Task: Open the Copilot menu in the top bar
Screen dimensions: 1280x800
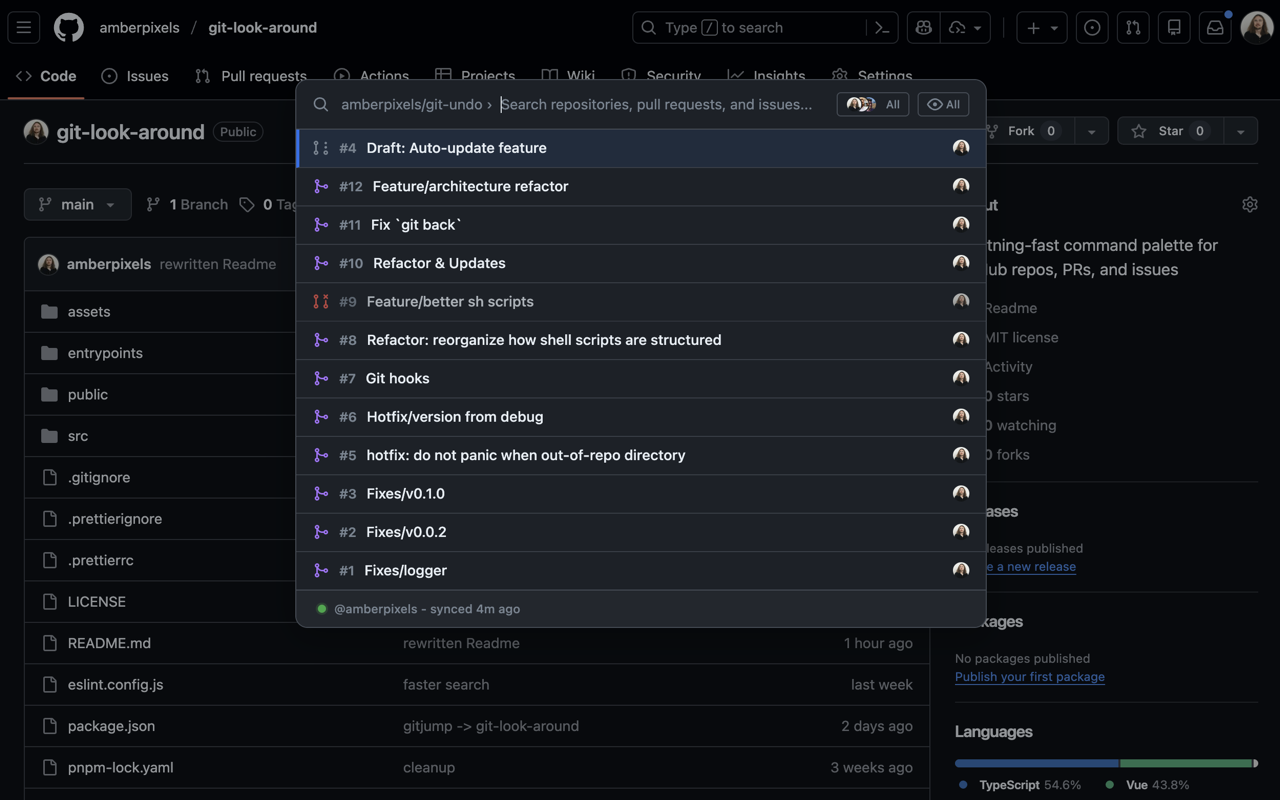Action: 922,27
